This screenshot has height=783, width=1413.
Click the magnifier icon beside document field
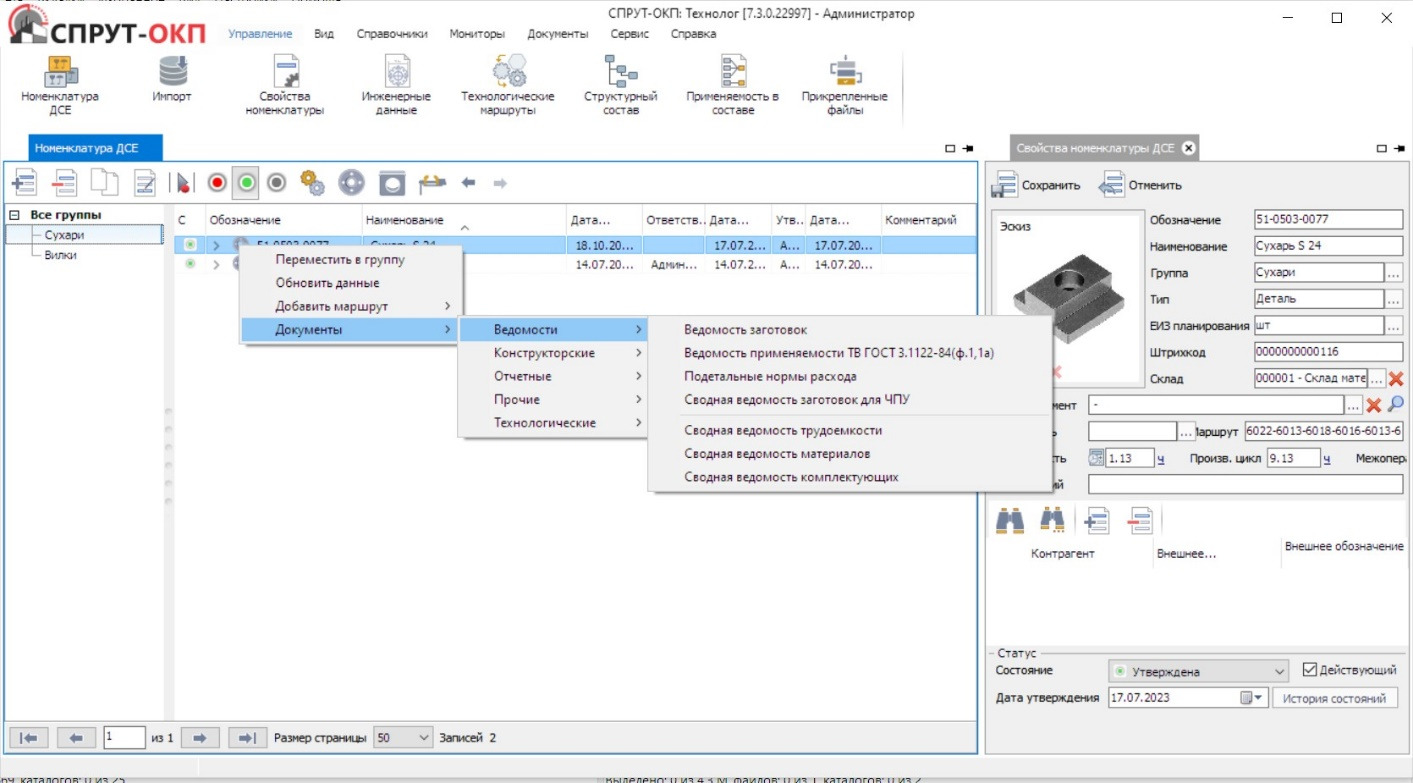click(x=1396, y=405)
